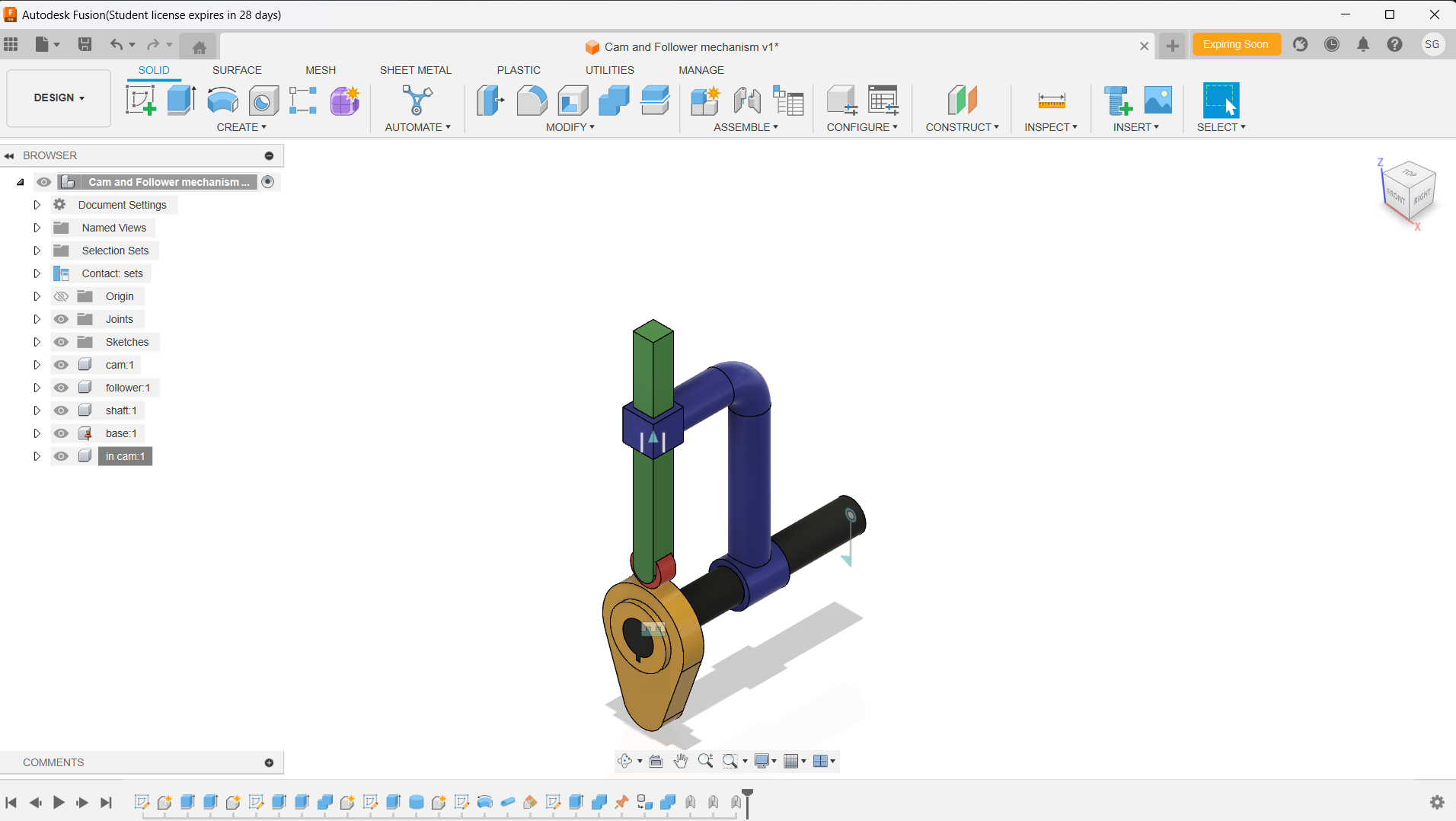
Task: Hide the follower:1 component
Action: coord(61,388)
